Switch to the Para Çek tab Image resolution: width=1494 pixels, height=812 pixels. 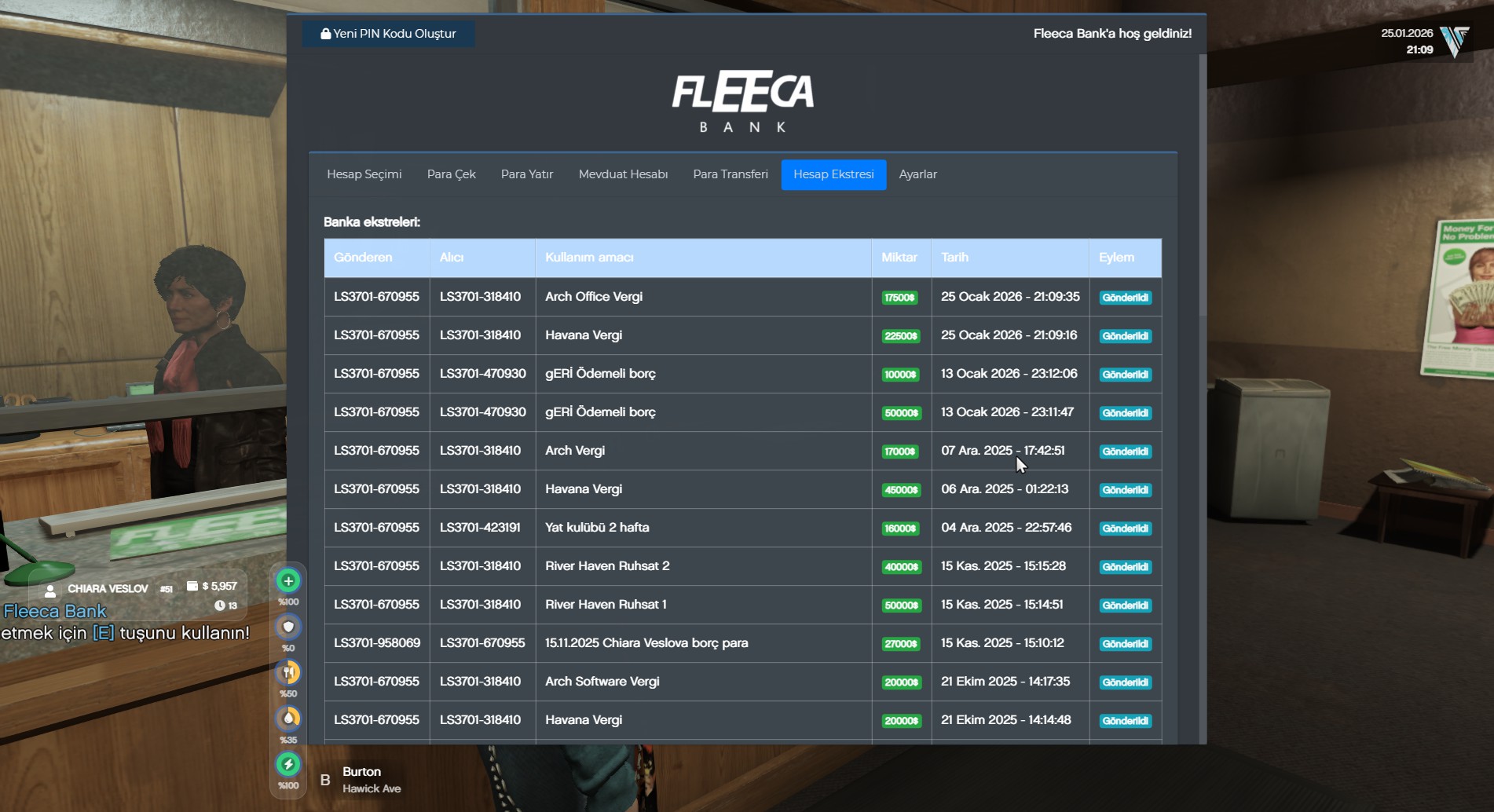(x=452, y=174)
